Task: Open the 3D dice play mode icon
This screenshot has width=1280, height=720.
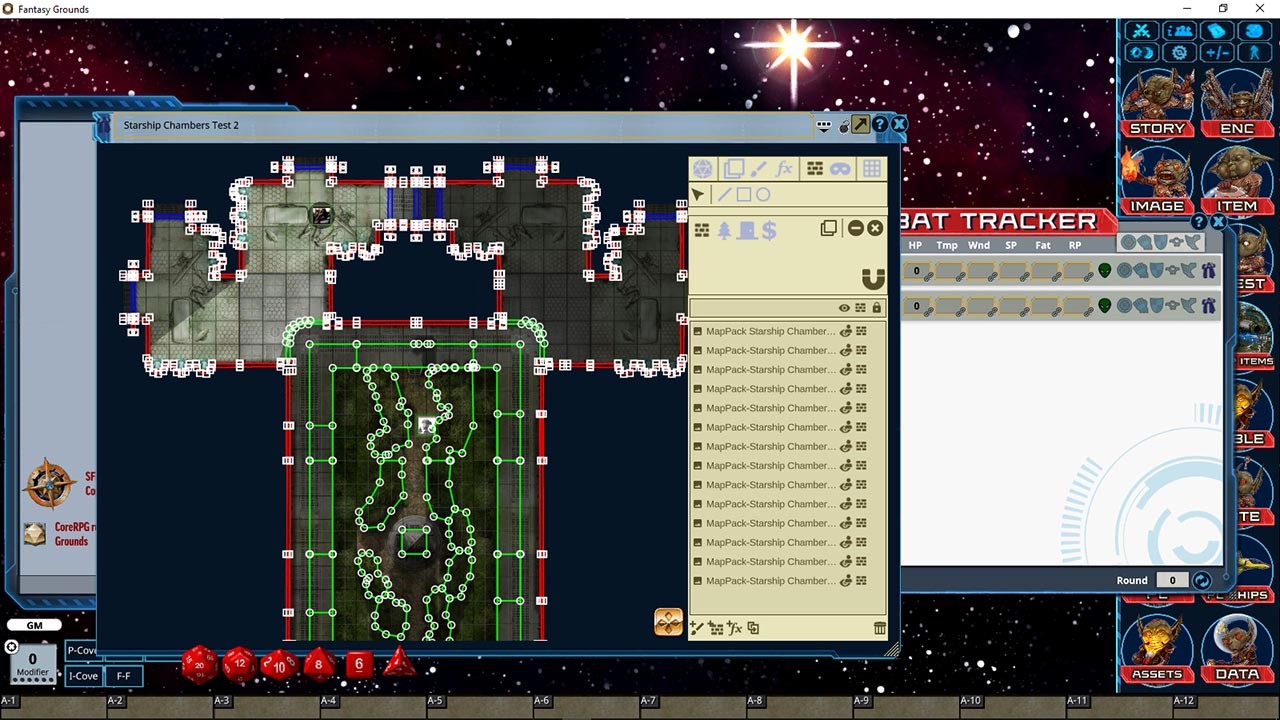Action: point(704,169)
